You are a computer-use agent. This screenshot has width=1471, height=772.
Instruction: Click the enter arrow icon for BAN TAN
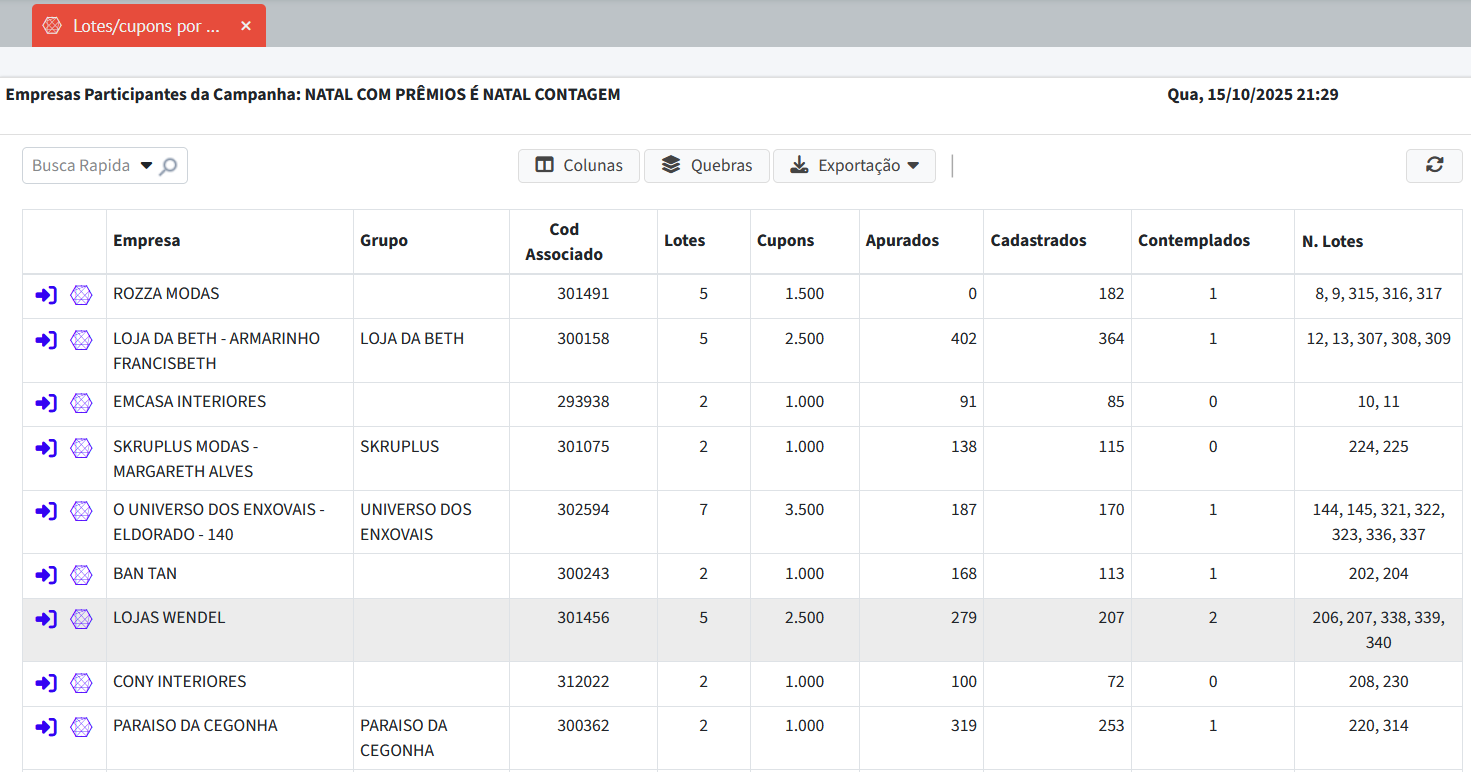pyautogui.click(x=46, y=575)
